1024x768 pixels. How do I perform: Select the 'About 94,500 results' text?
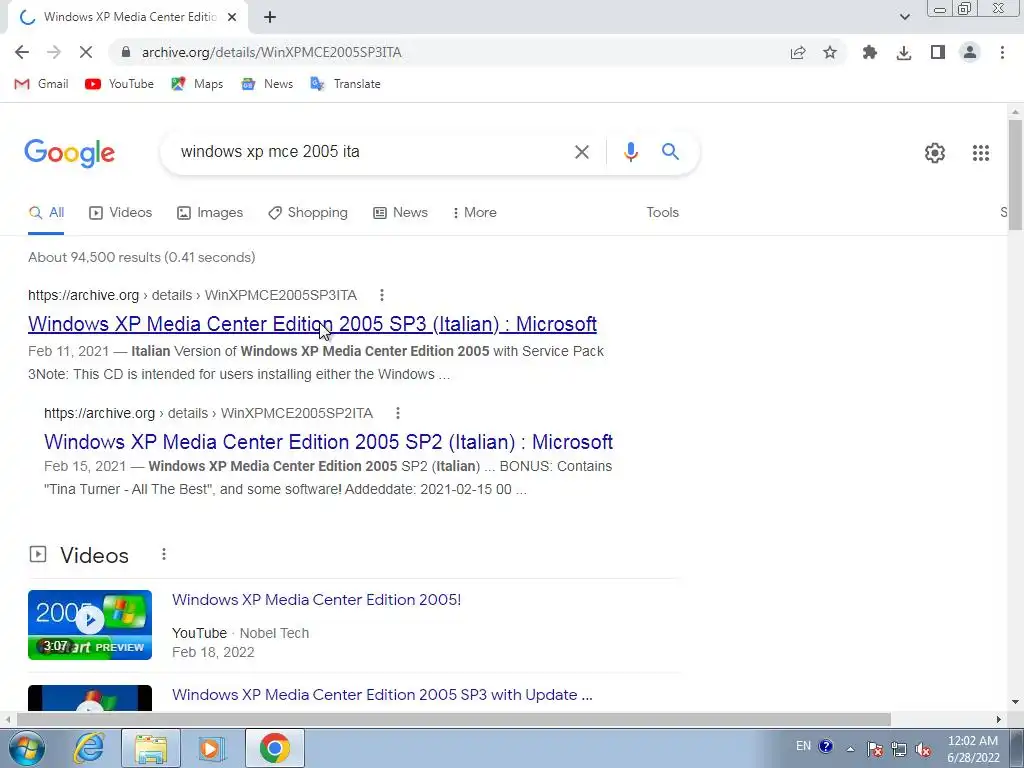pyautogui.click(x=142, y=257)
